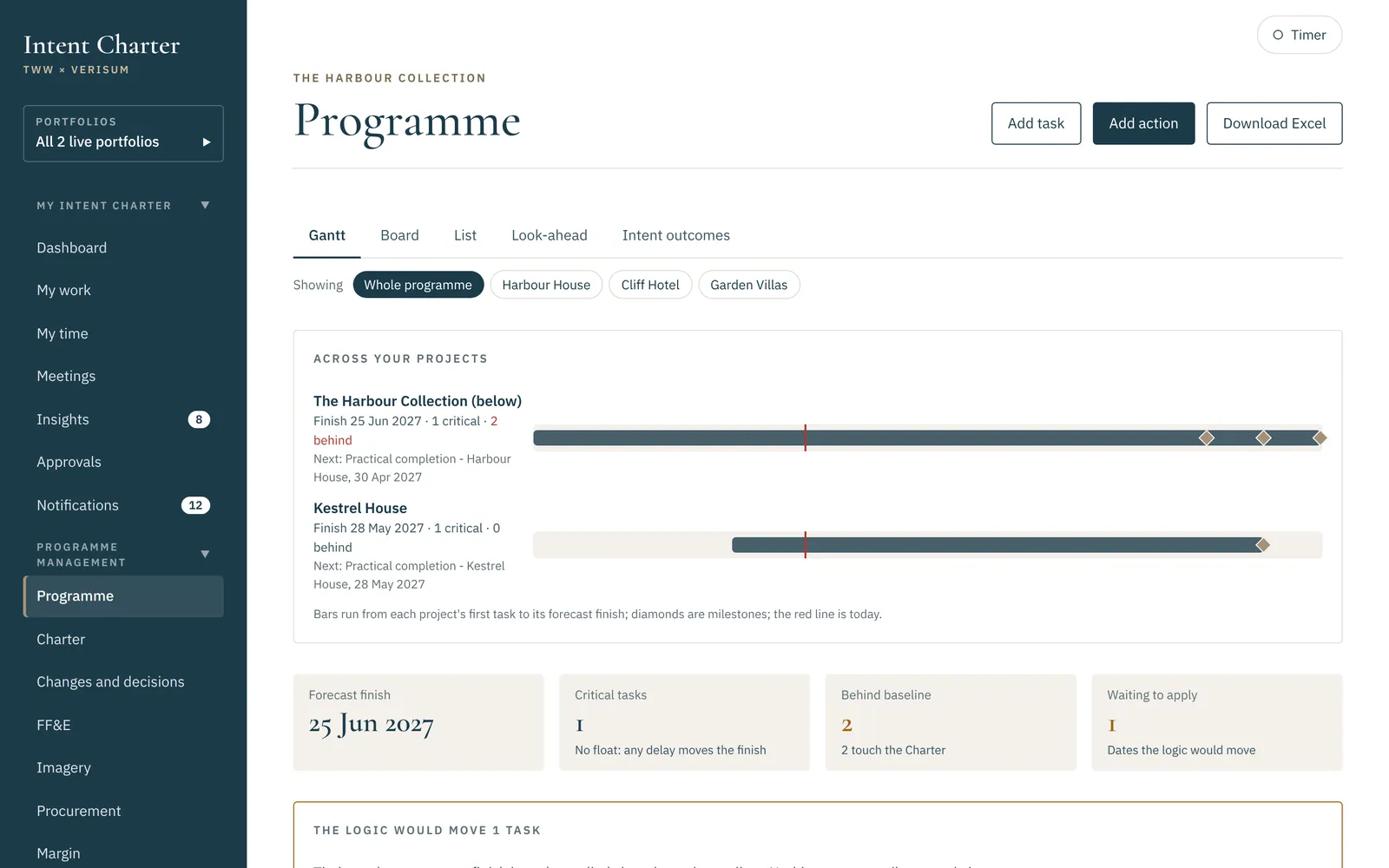Download the programme as Excel
The height and width of the screenshot is (868, 1389).
click(1274, 123)
